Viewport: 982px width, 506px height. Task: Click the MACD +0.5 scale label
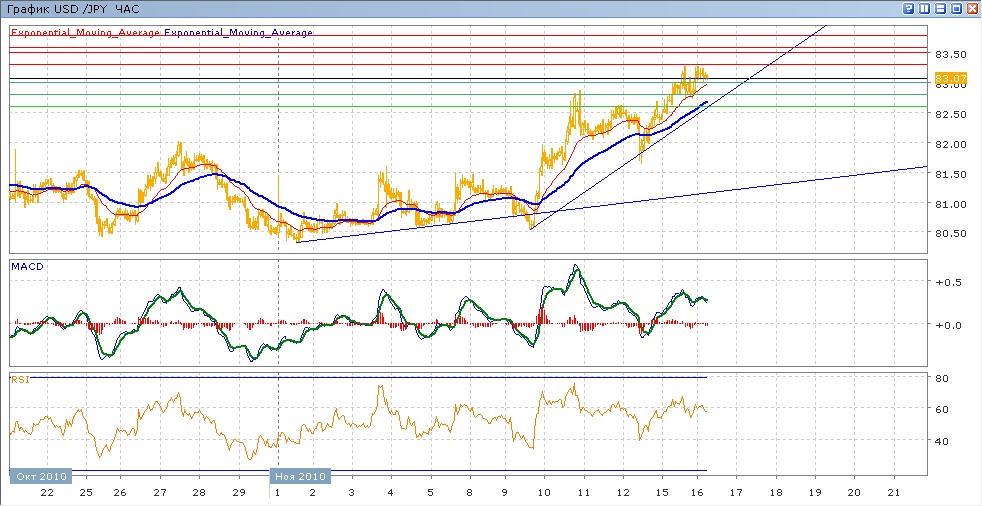(947, 282)
